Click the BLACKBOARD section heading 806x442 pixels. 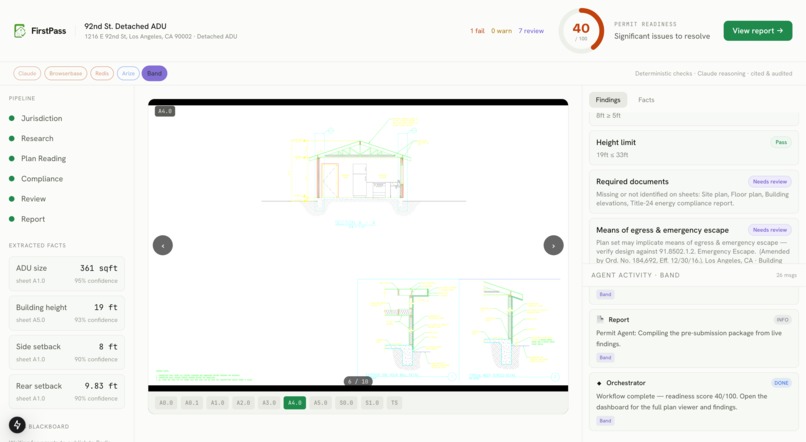(48, 427)
